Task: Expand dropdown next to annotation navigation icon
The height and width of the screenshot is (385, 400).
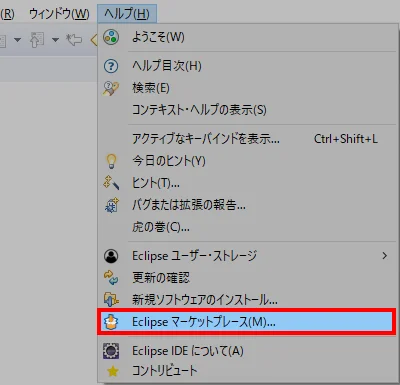Action: click(x=55, y=40)
